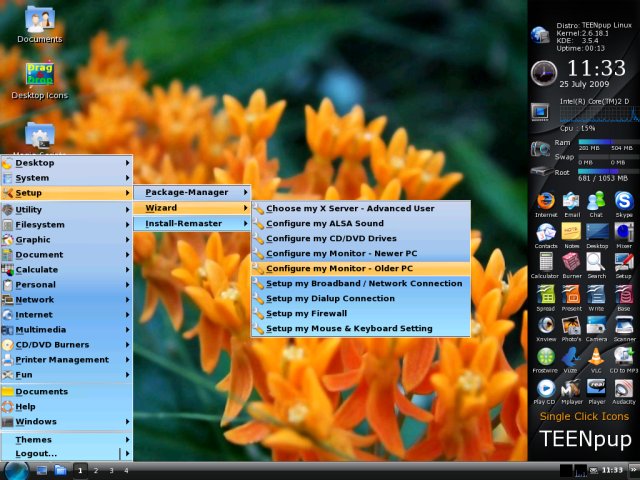Launch the Base database icon
This screenshot has height=480, width=640.
coord(624,295)
